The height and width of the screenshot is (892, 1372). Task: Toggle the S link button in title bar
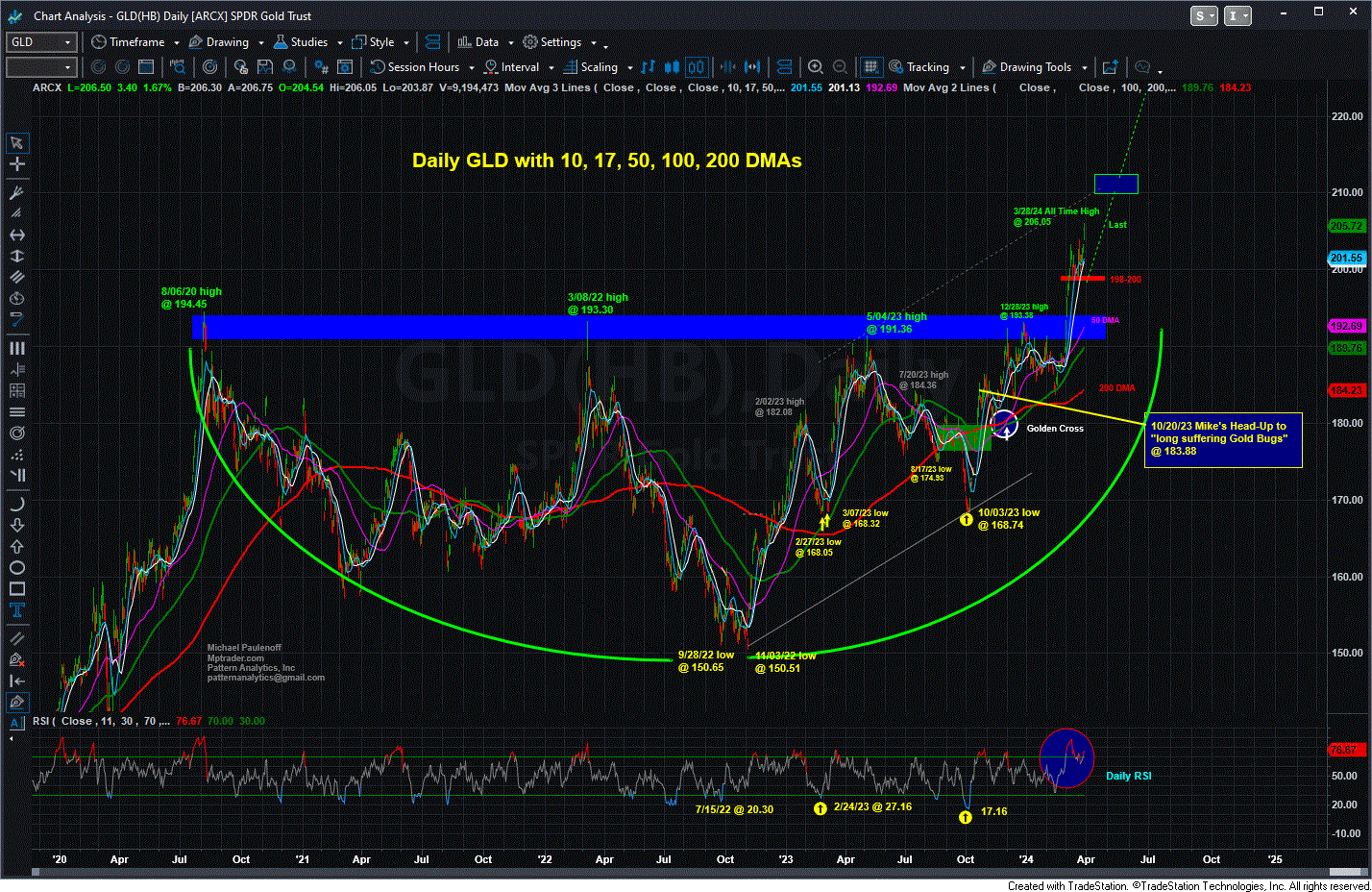1204,15
